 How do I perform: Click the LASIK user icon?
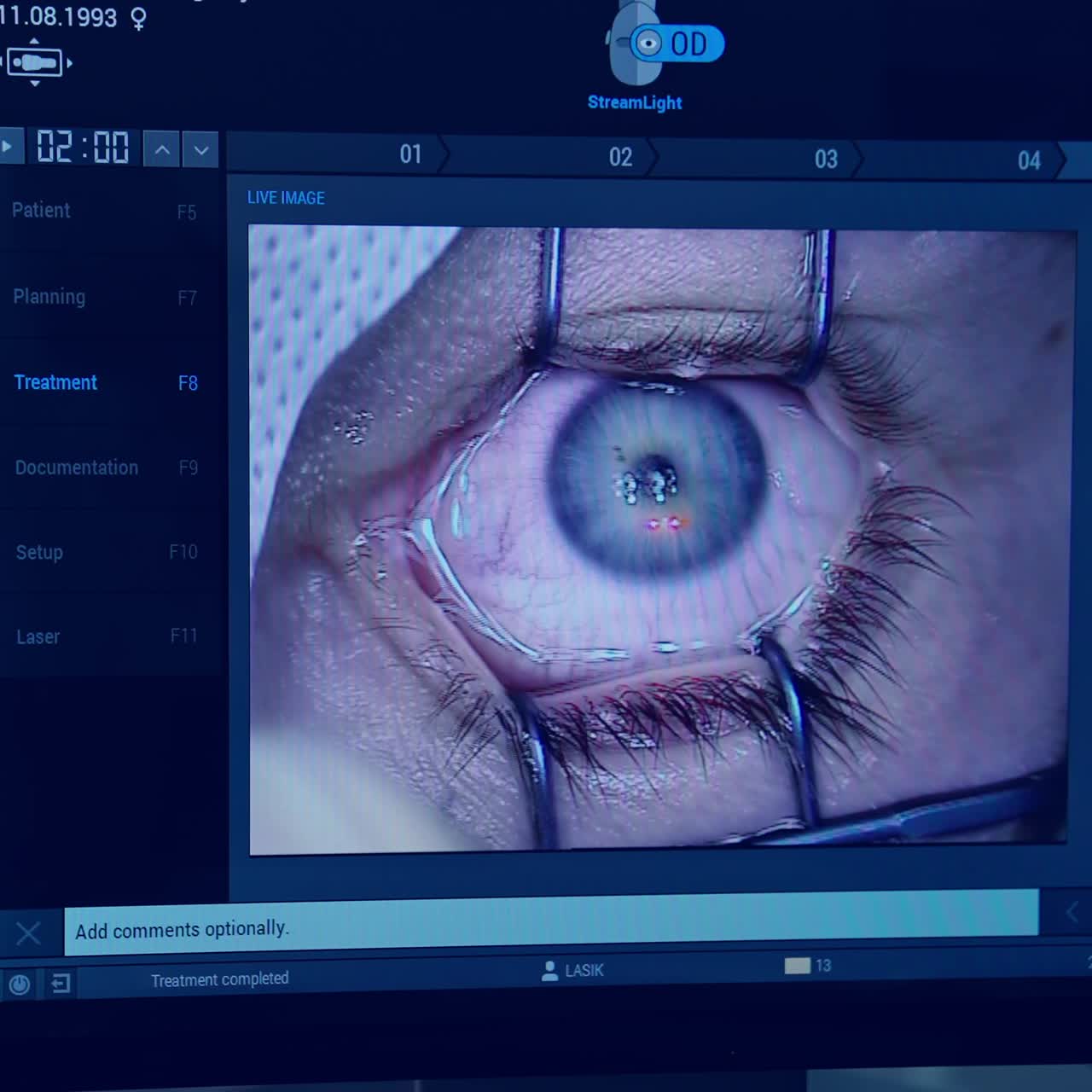click(x=550, y=971)
